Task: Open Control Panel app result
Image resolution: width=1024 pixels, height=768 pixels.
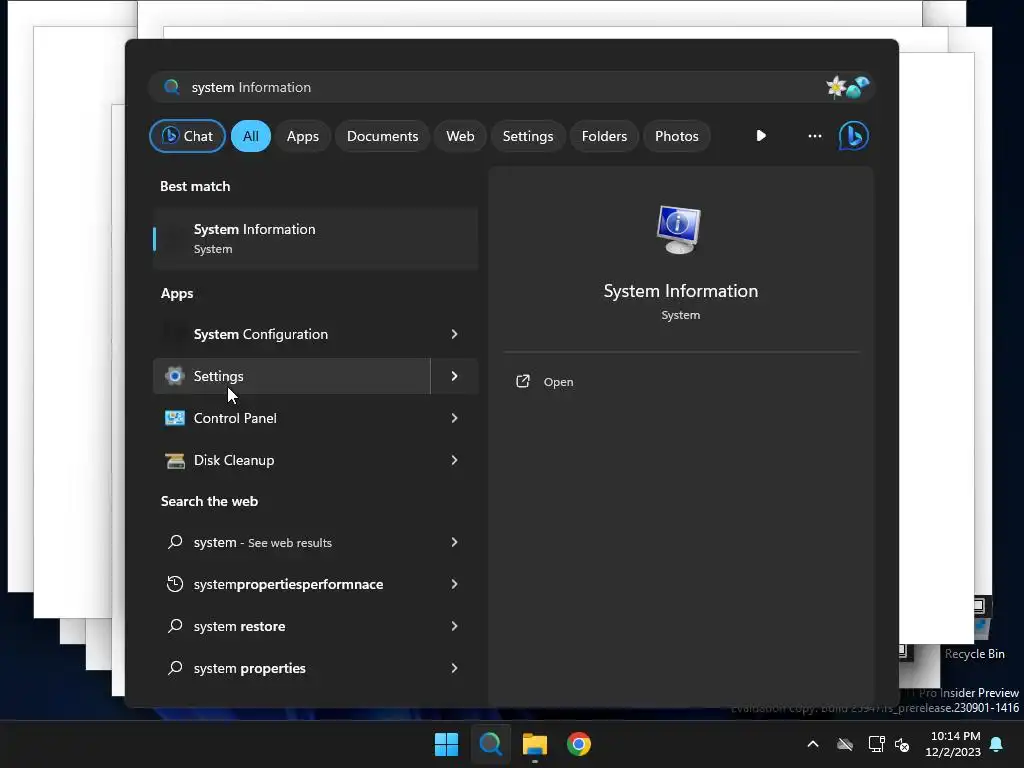Action: click(x=292, y=418)
